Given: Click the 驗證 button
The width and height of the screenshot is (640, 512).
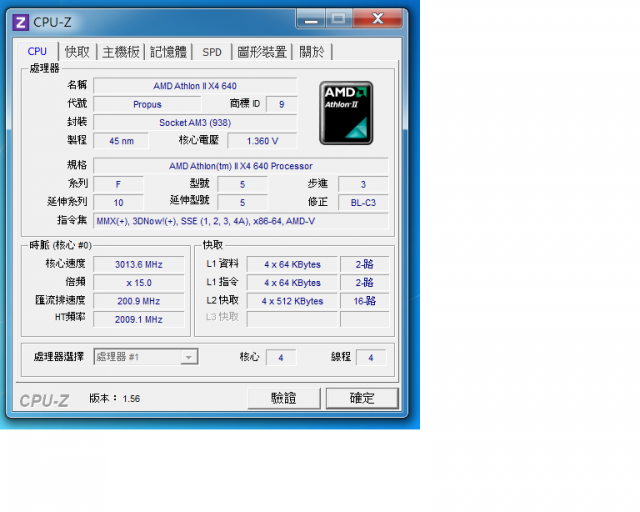Looking at the screenshot, I should (x=284, y=398).
